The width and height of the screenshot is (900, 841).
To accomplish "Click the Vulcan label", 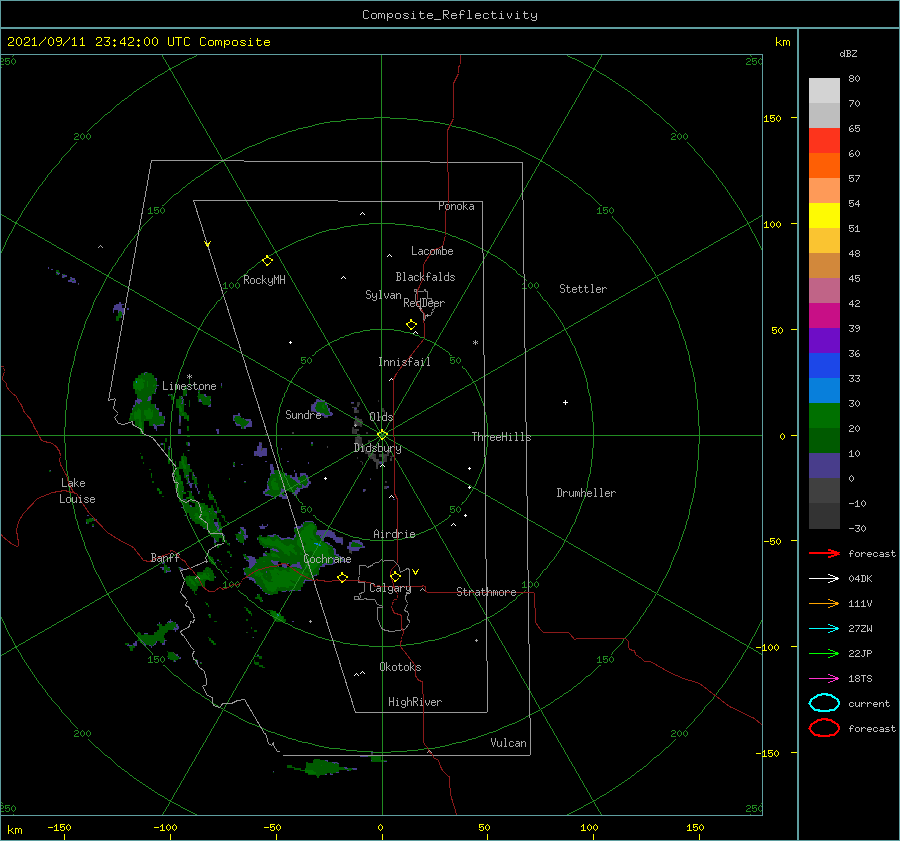I will point(508,743).
